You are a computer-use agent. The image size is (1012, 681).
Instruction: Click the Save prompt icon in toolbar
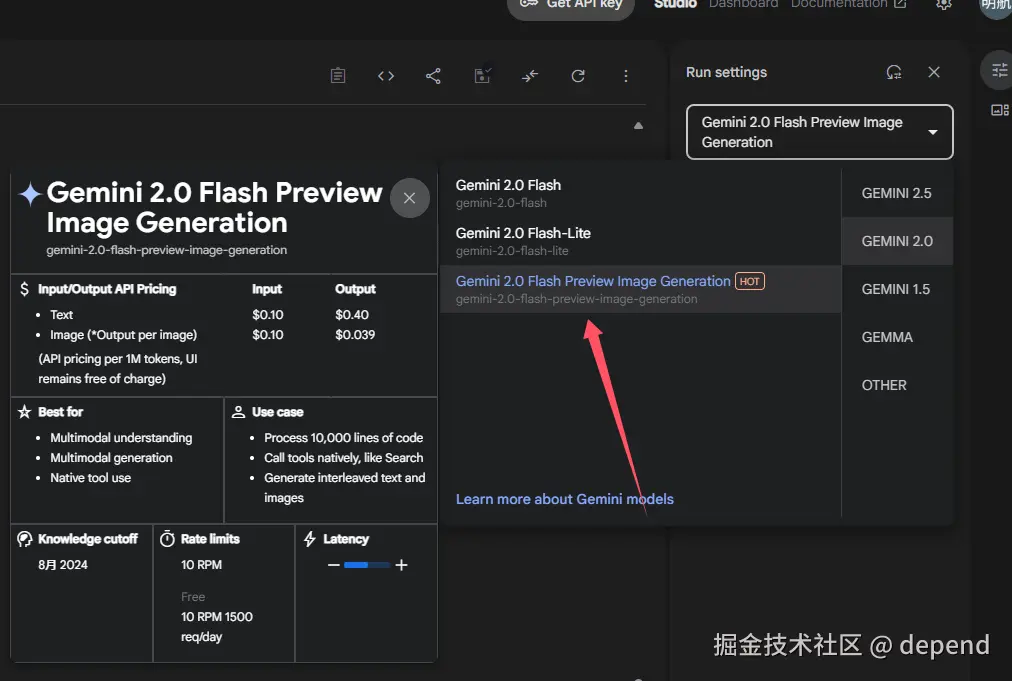[x=482, y=76]
